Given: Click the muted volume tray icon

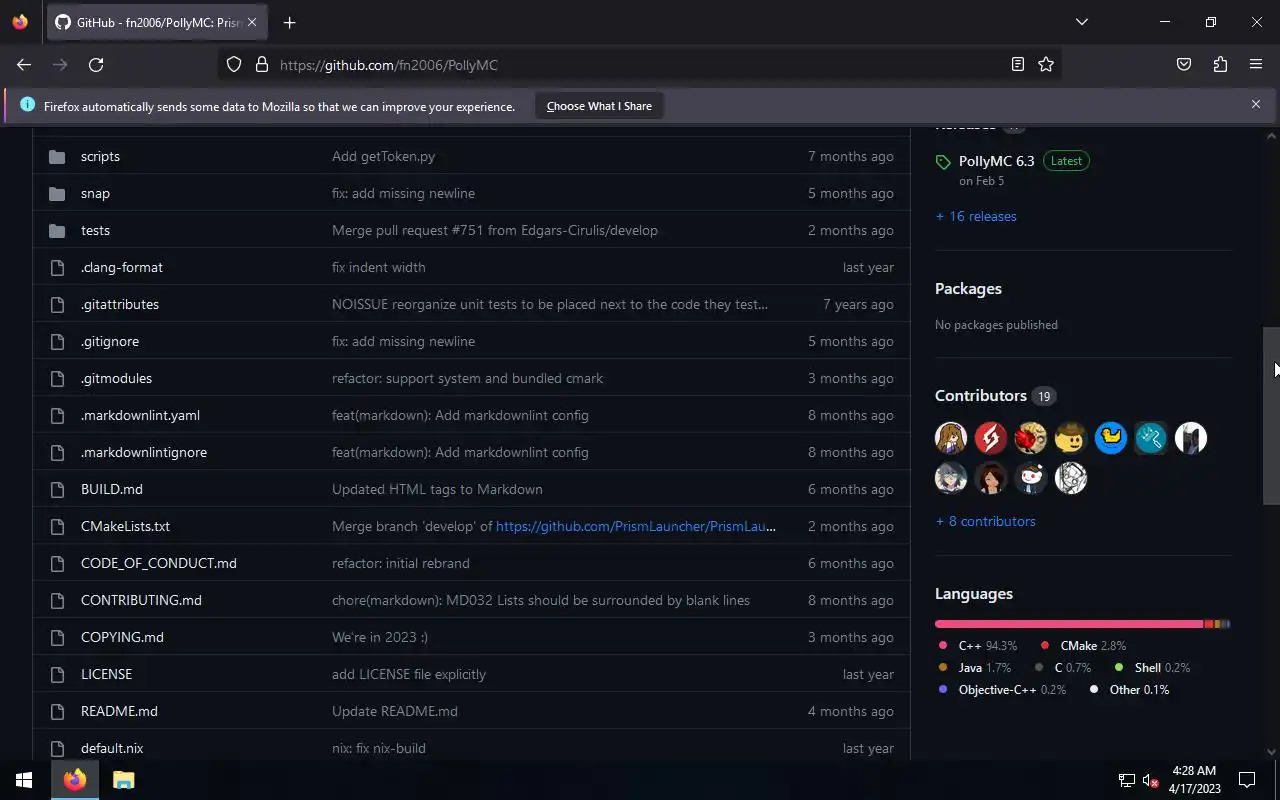Looking at the screenshot, I should [1150, 780].
